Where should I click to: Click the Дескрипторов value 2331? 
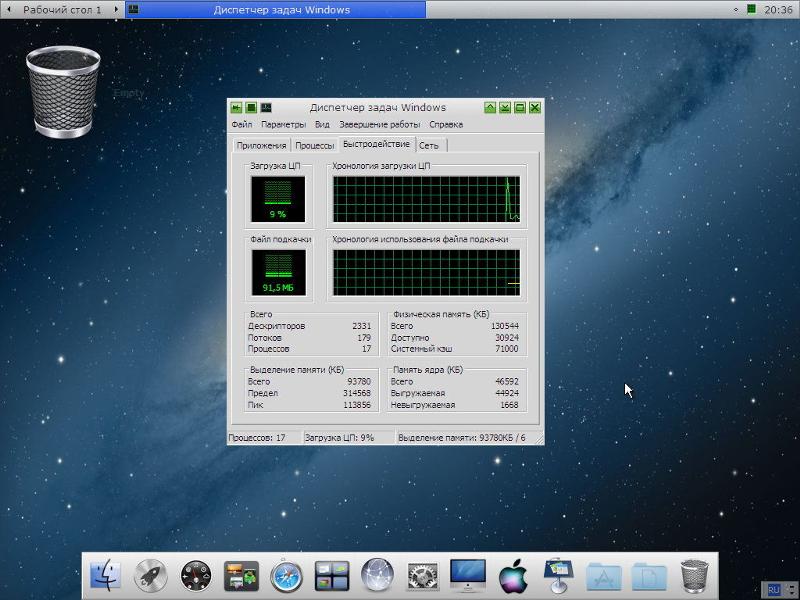click(361, 326)
